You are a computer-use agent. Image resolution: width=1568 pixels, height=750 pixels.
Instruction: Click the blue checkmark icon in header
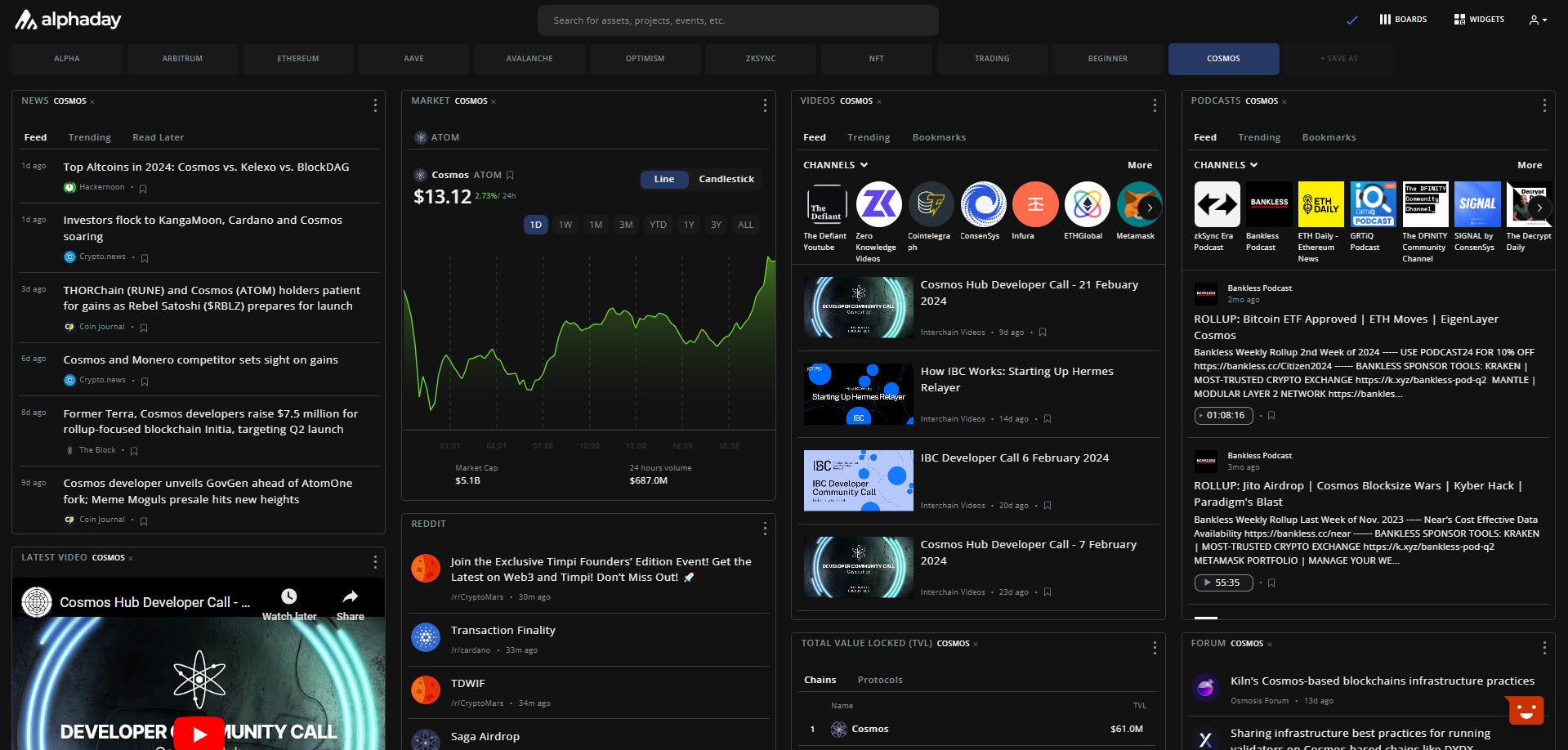(1352, 20)
